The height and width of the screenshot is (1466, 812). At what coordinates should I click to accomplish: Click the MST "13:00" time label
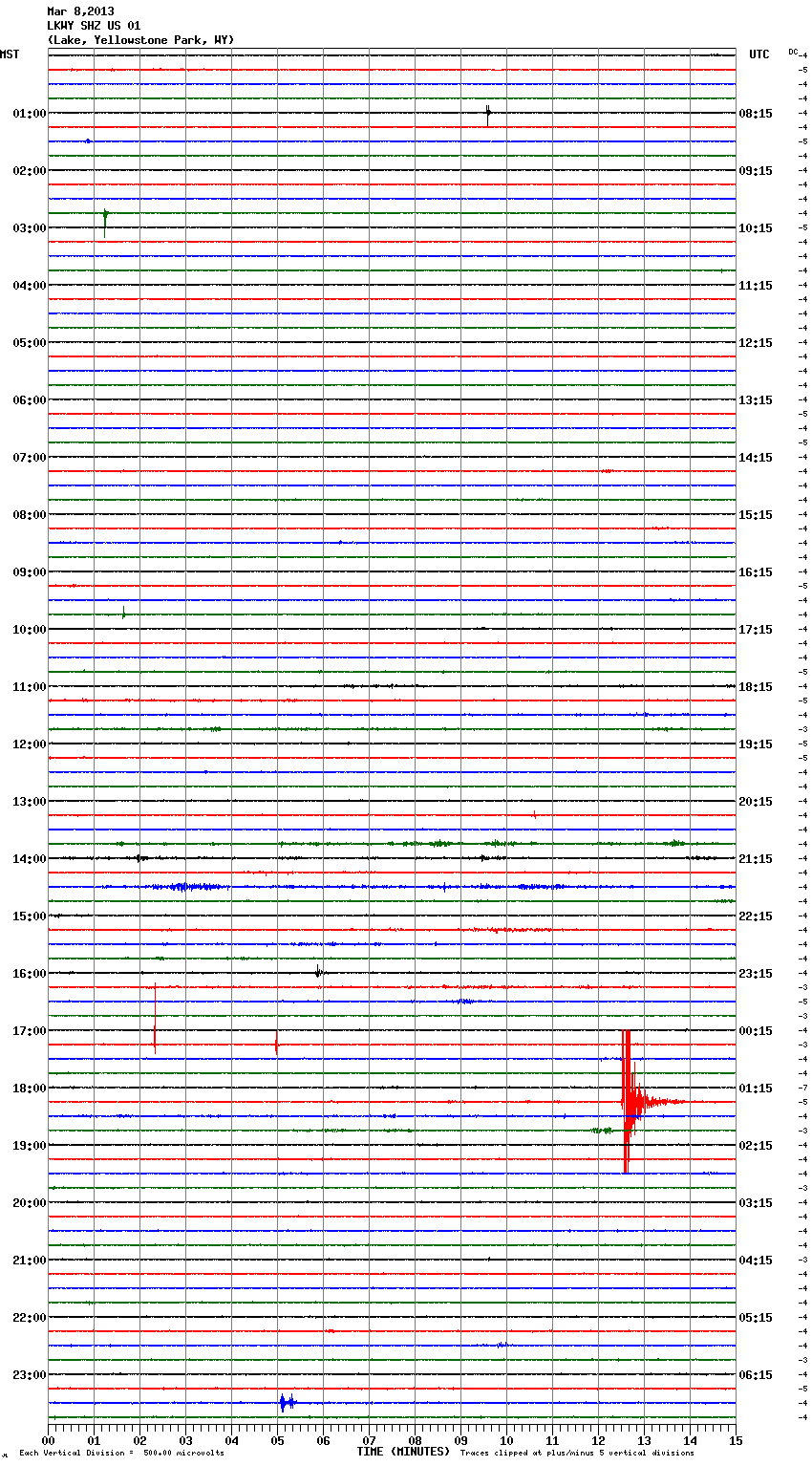(30, 802)
